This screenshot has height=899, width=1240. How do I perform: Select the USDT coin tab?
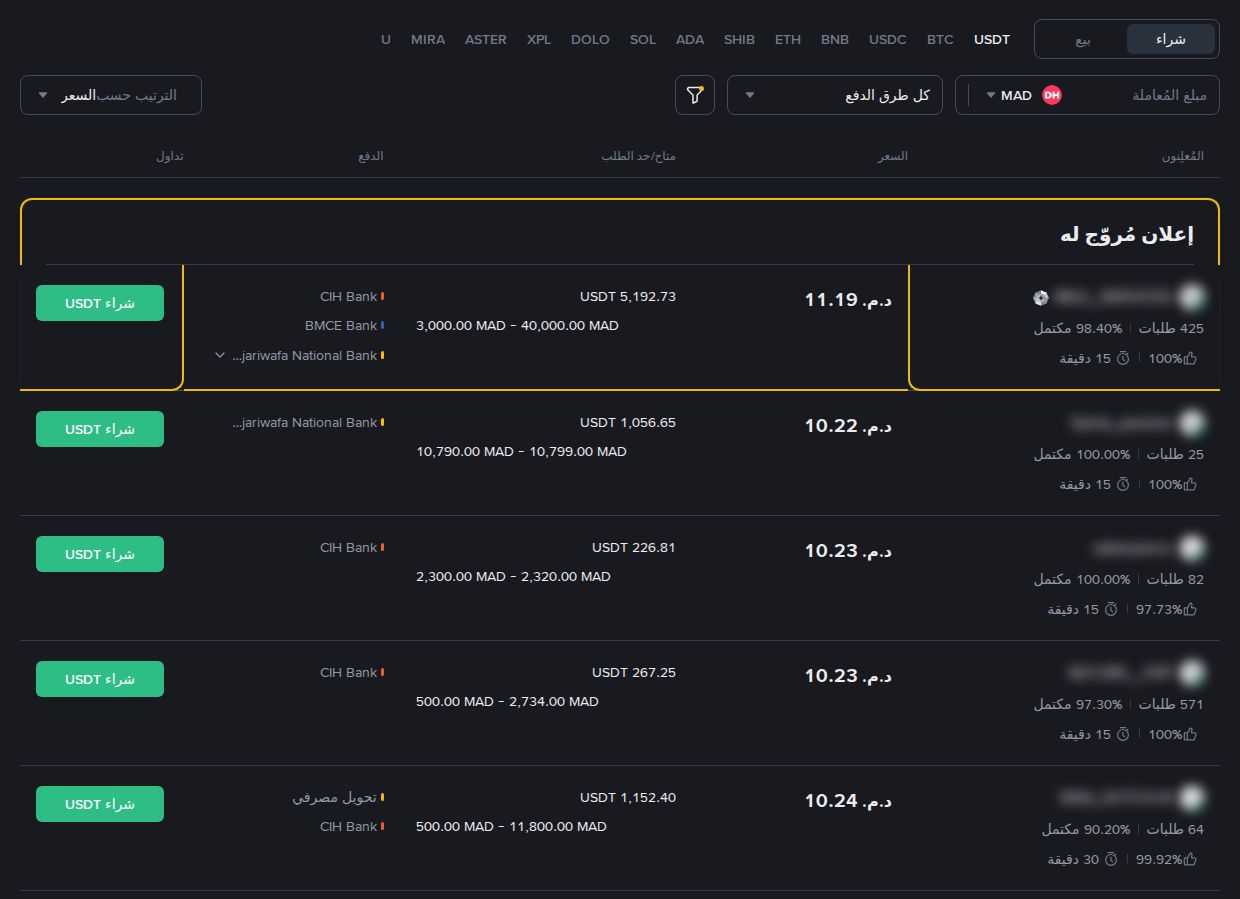(x=992, y=40)
